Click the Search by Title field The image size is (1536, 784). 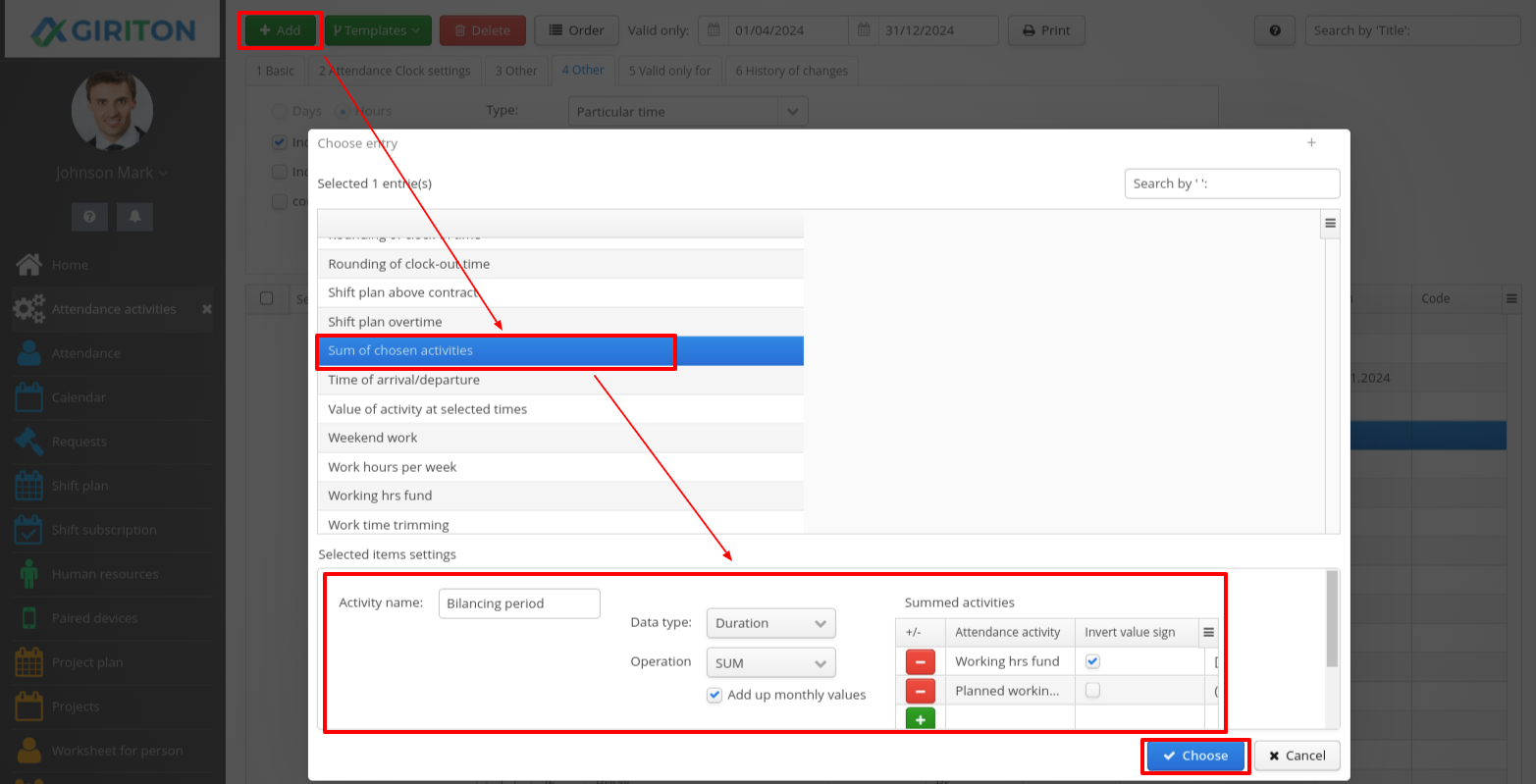pos(1412,30)
